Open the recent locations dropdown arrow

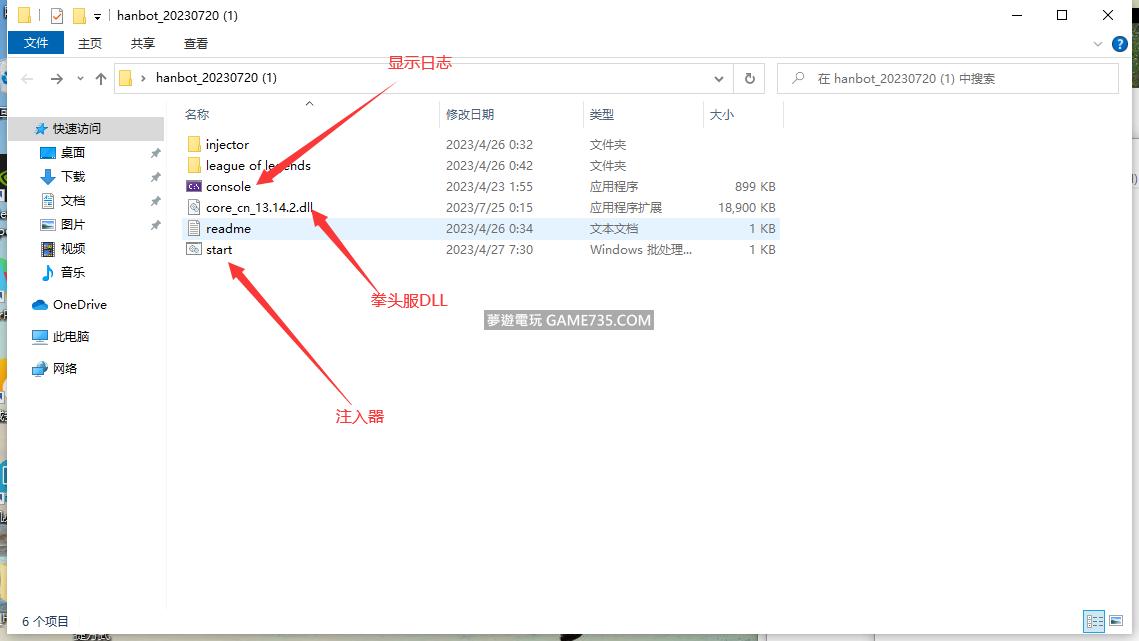pyautogui.click(x=80, y=78)
